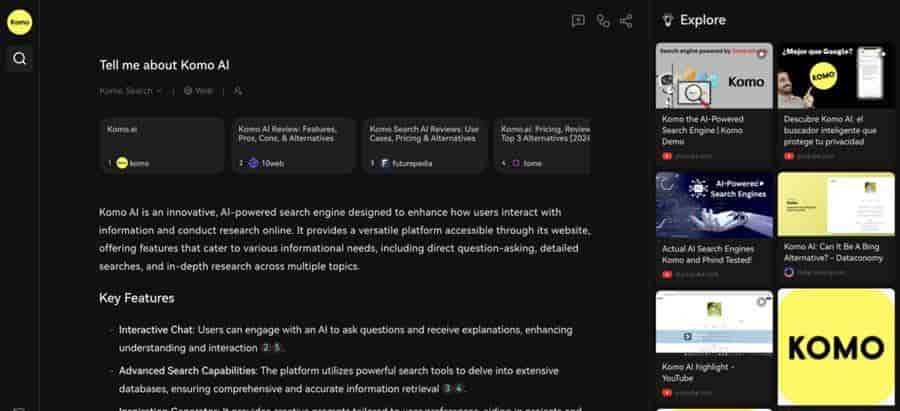This screenshot has width=900, height=411.
Task: Open the 10web Komo AI Review source
Action: click(x=293, y=146)
